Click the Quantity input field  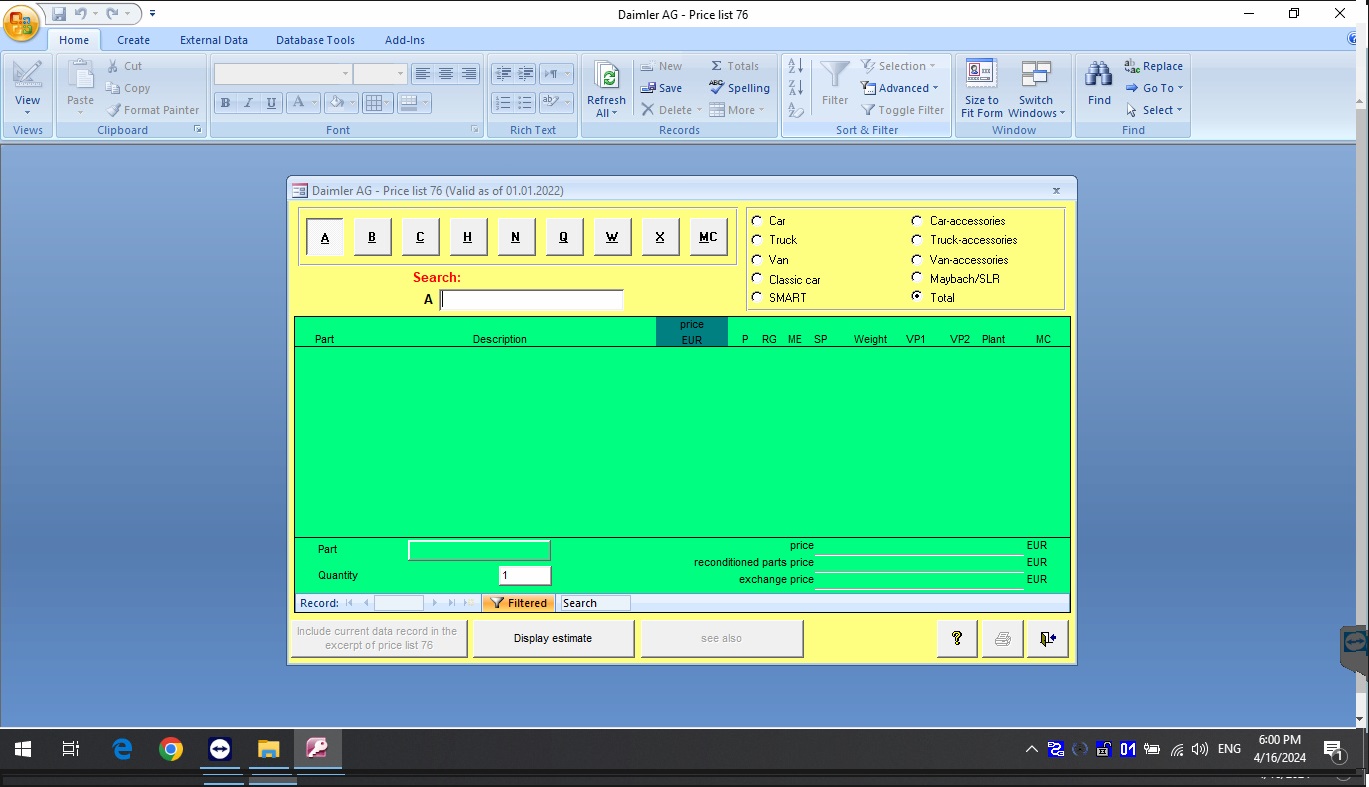click(525, 575)
